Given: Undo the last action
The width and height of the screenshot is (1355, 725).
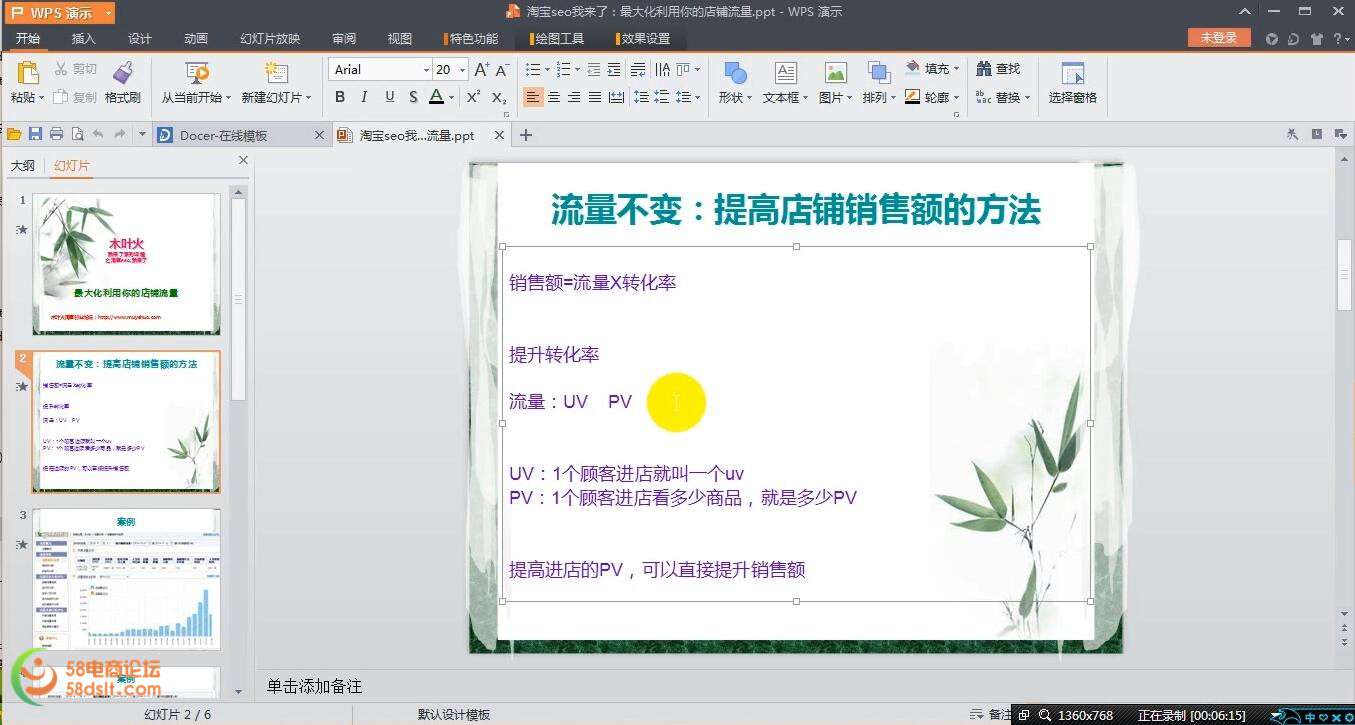Looking at the screenshot, I should 98,134.
